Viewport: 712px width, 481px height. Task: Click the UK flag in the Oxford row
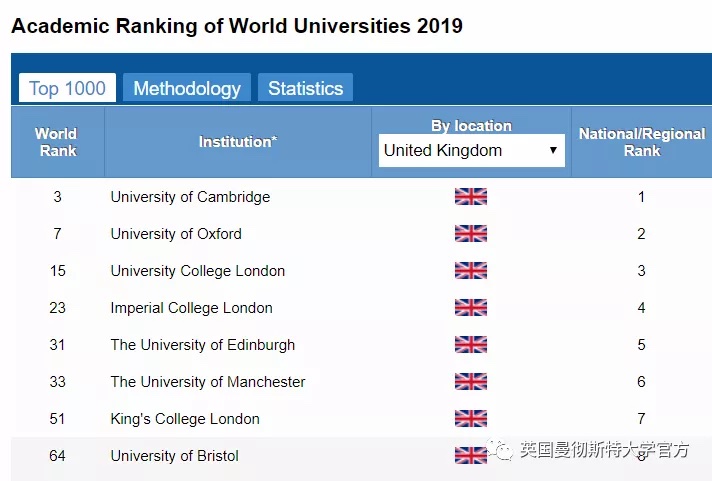pyautogui.click(x=471, y=233)
